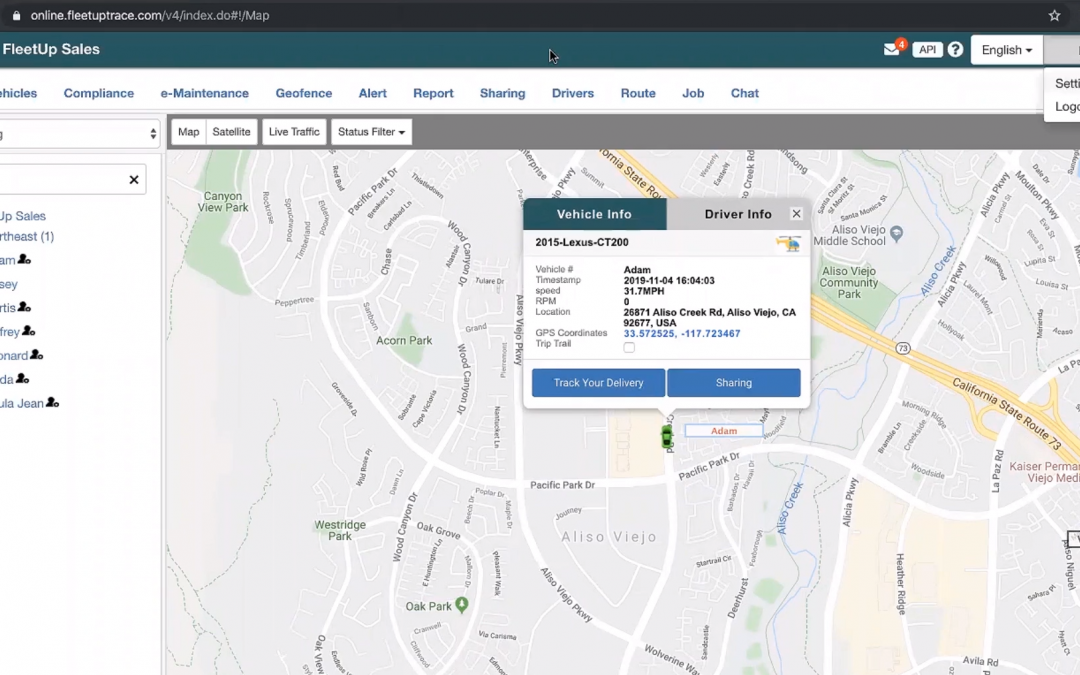
Task: Click the Track Your Delivery button
Action: click(599, 383)
